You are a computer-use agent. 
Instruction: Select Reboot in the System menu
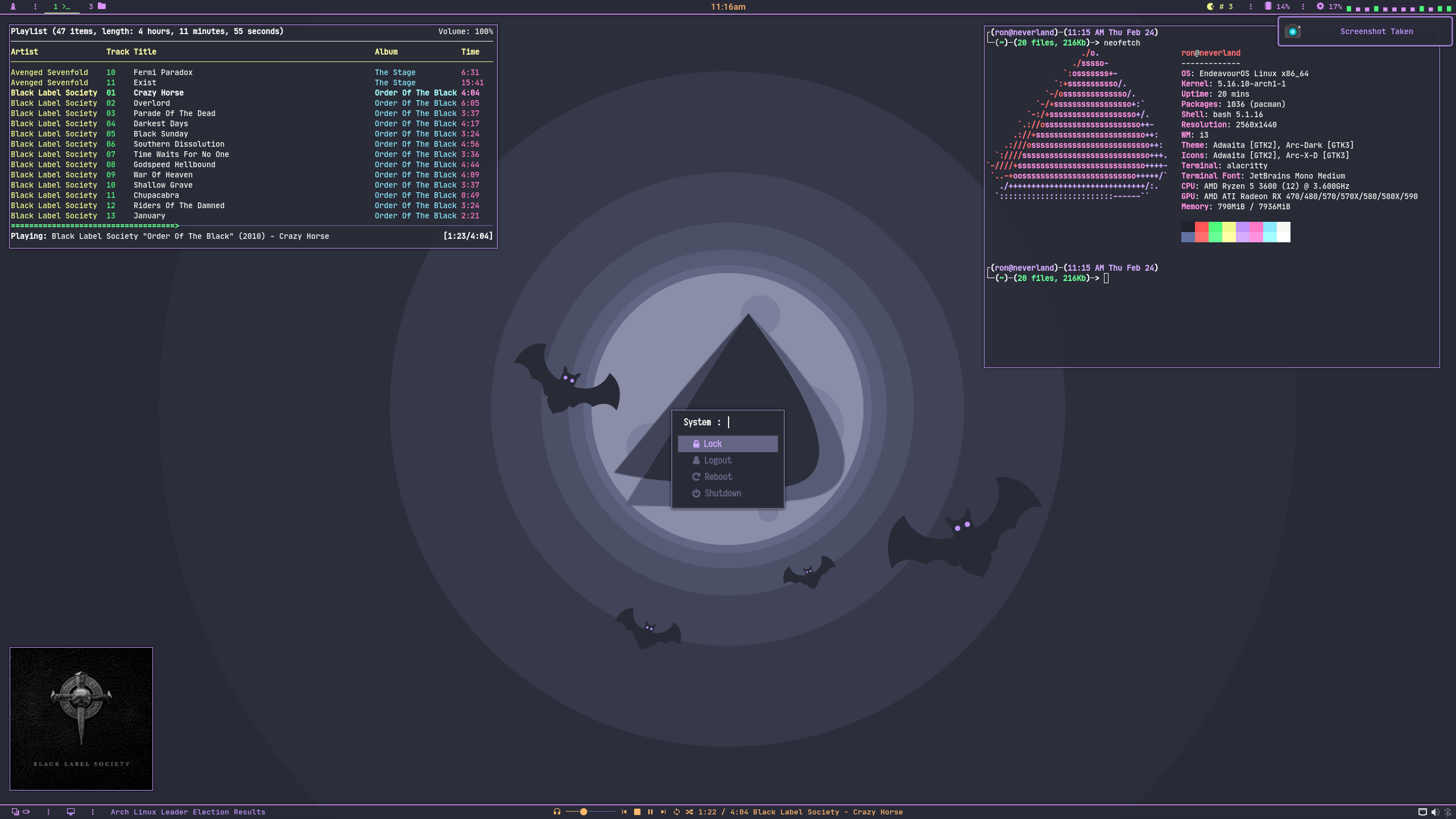(x=727, y=477)
